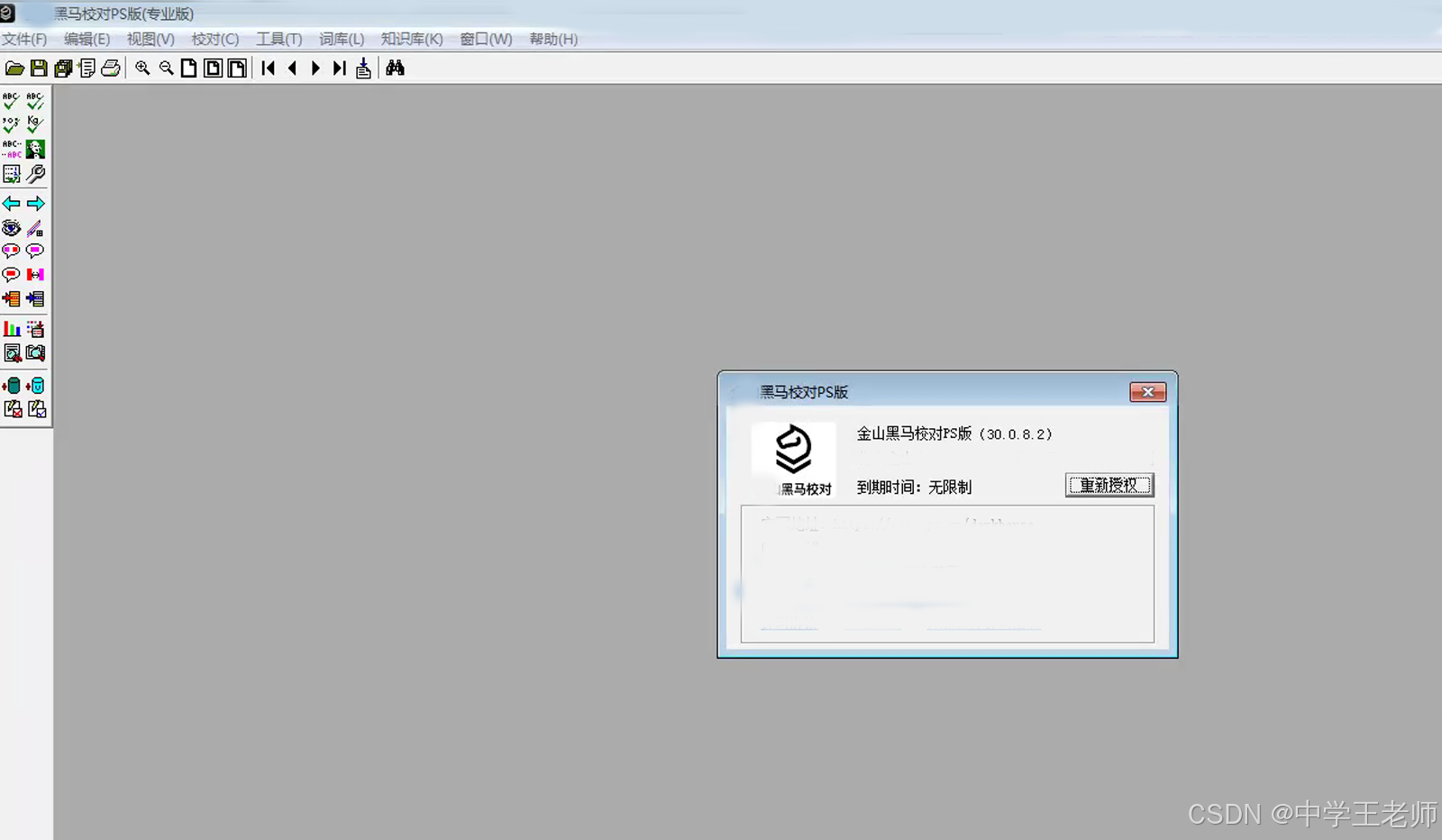Click the 金山黑马校对PS版 (30.0.8.2) version text

point(954,434)
